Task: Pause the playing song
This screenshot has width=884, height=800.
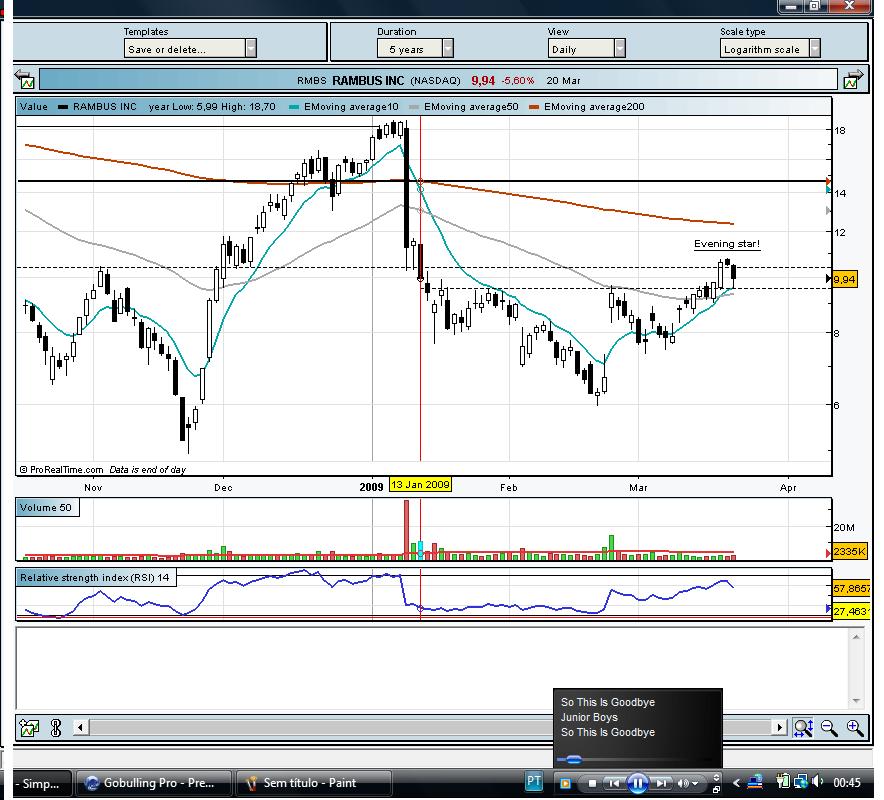Action: pos(638,783)
